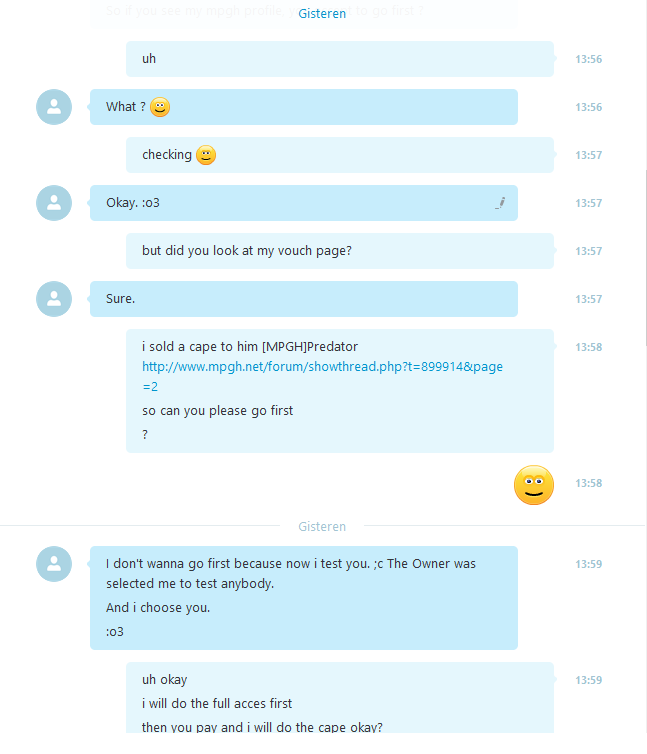Image resolution: width=647 pixels, height=754 pixels.
Task: Click the avatar next to "Sure." message
Action: coord(54,299)
